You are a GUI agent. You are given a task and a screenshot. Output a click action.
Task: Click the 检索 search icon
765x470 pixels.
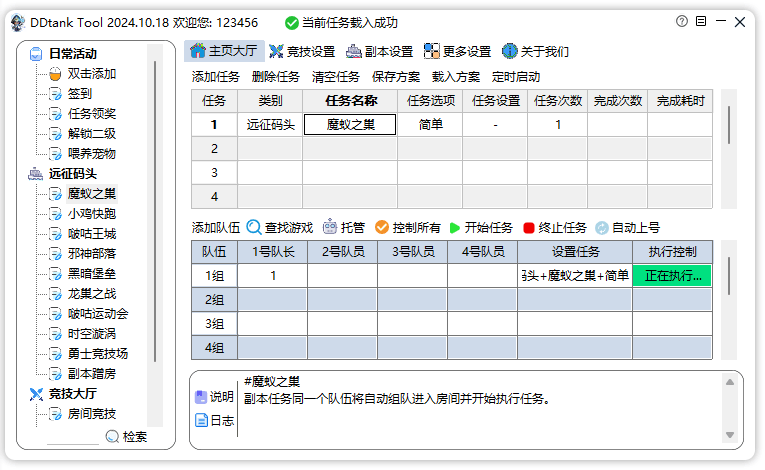[112, 436]
